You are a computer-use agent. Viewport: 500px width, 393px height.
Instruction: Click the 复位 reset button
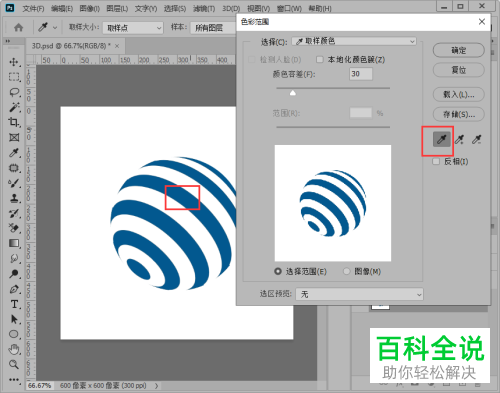coord(459,70)
